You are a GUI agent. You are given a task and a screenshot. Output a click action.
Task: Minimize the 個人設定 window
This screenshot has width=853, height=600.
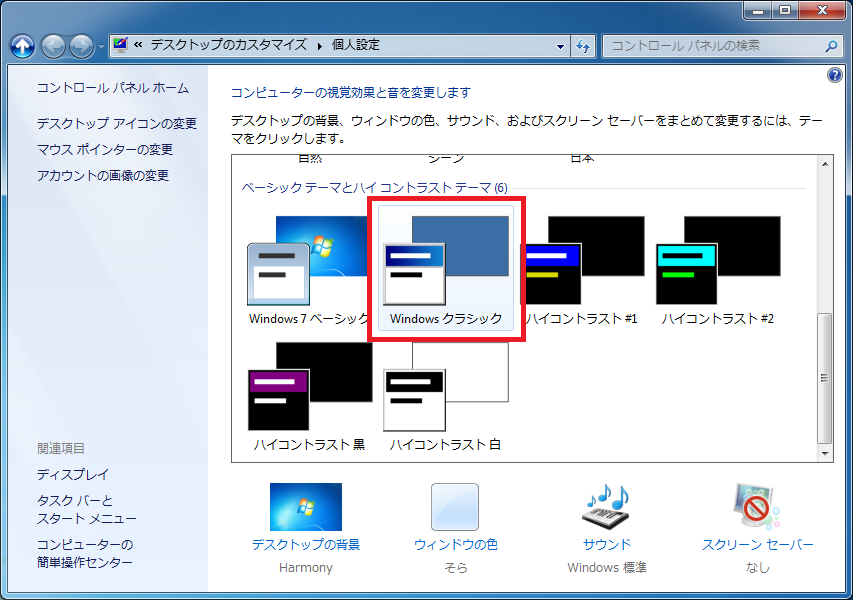[x=758, y=10]
